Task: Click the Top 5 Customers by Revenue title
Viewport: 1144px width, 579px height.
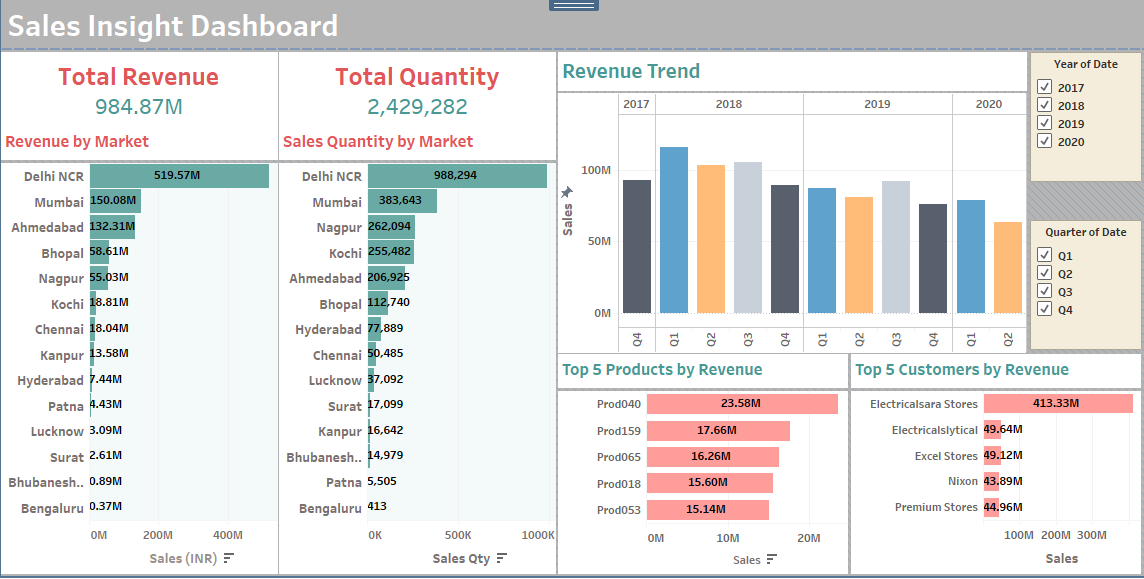Action: (x=962, y=370)
